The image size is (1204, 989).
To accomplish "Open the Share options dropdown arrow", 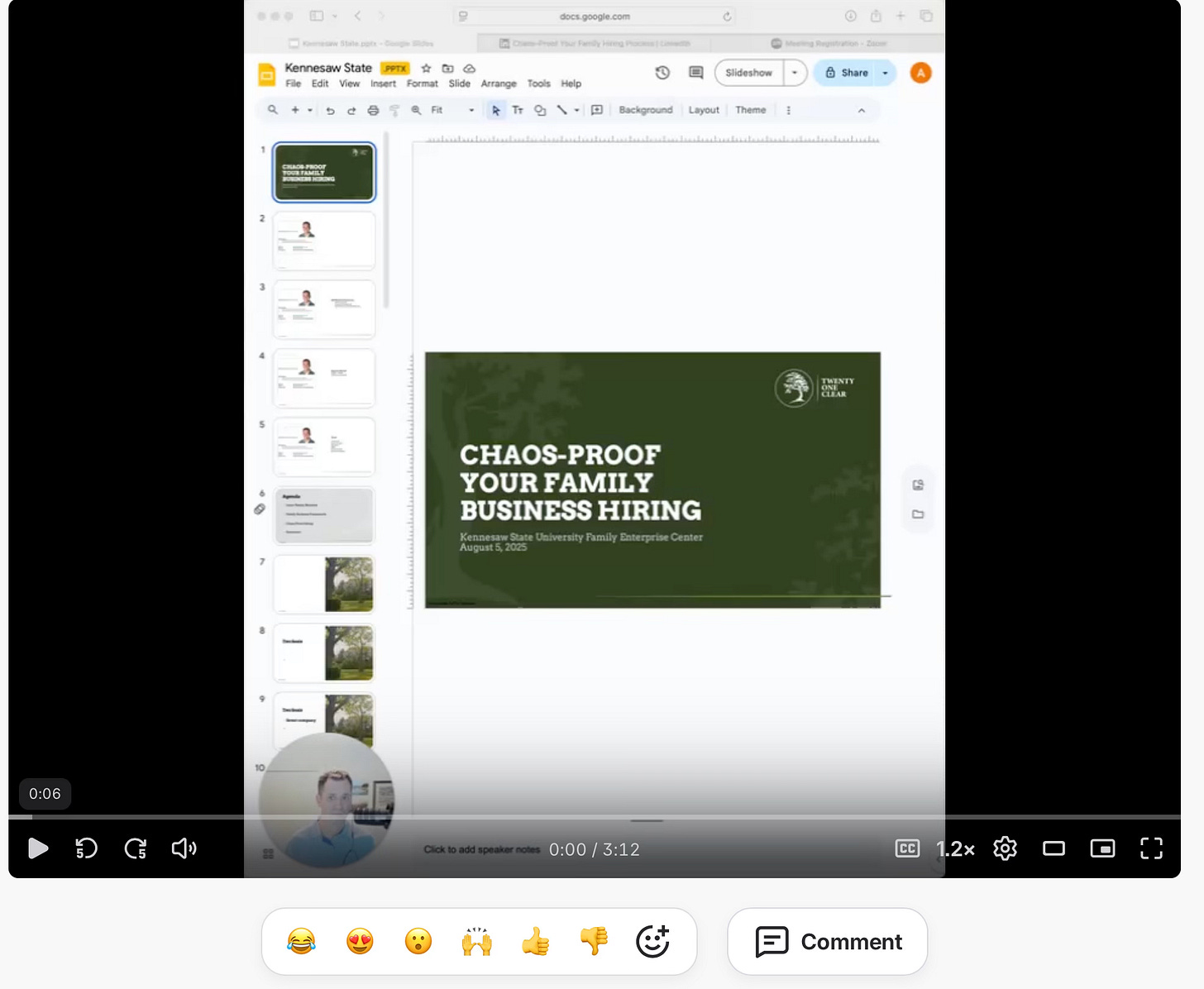I will tap(886, 73).
